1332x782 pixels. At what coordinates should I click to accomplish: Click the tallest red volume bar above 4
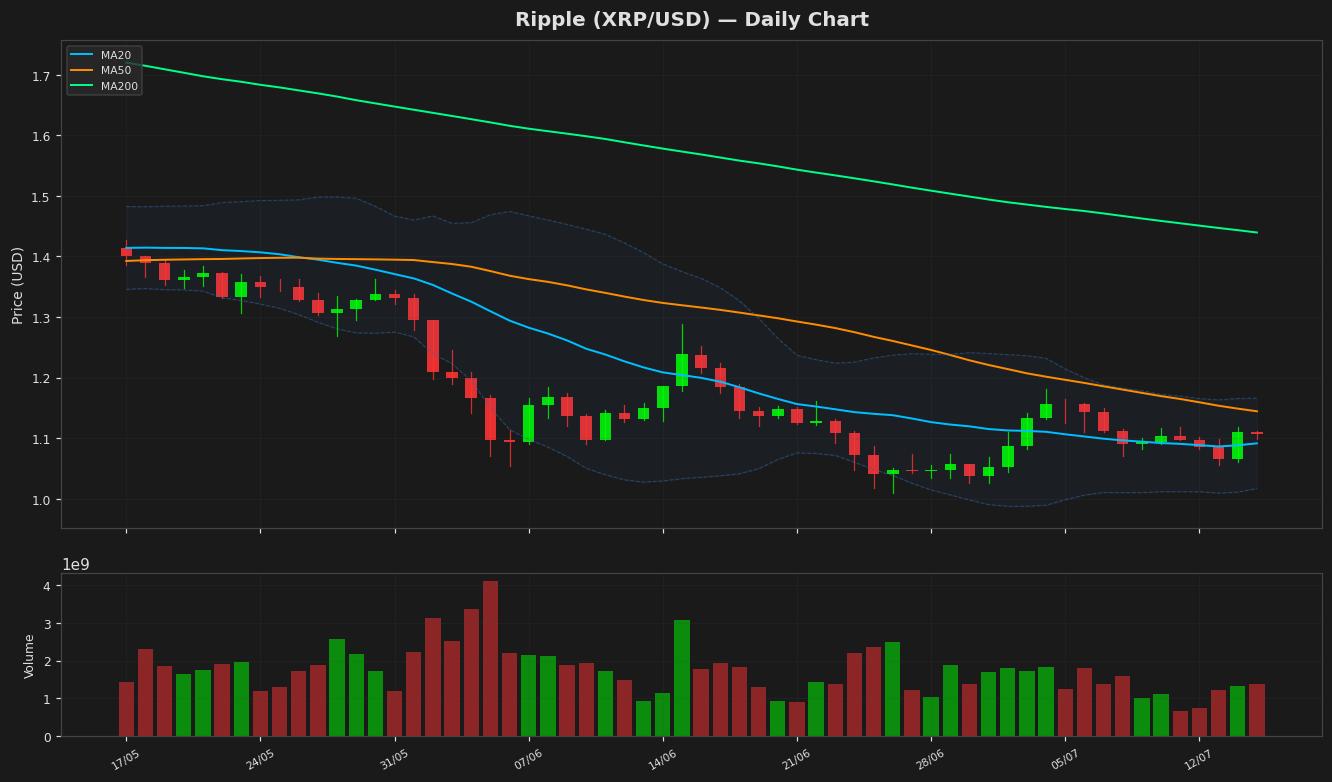(x=490, y=659)
